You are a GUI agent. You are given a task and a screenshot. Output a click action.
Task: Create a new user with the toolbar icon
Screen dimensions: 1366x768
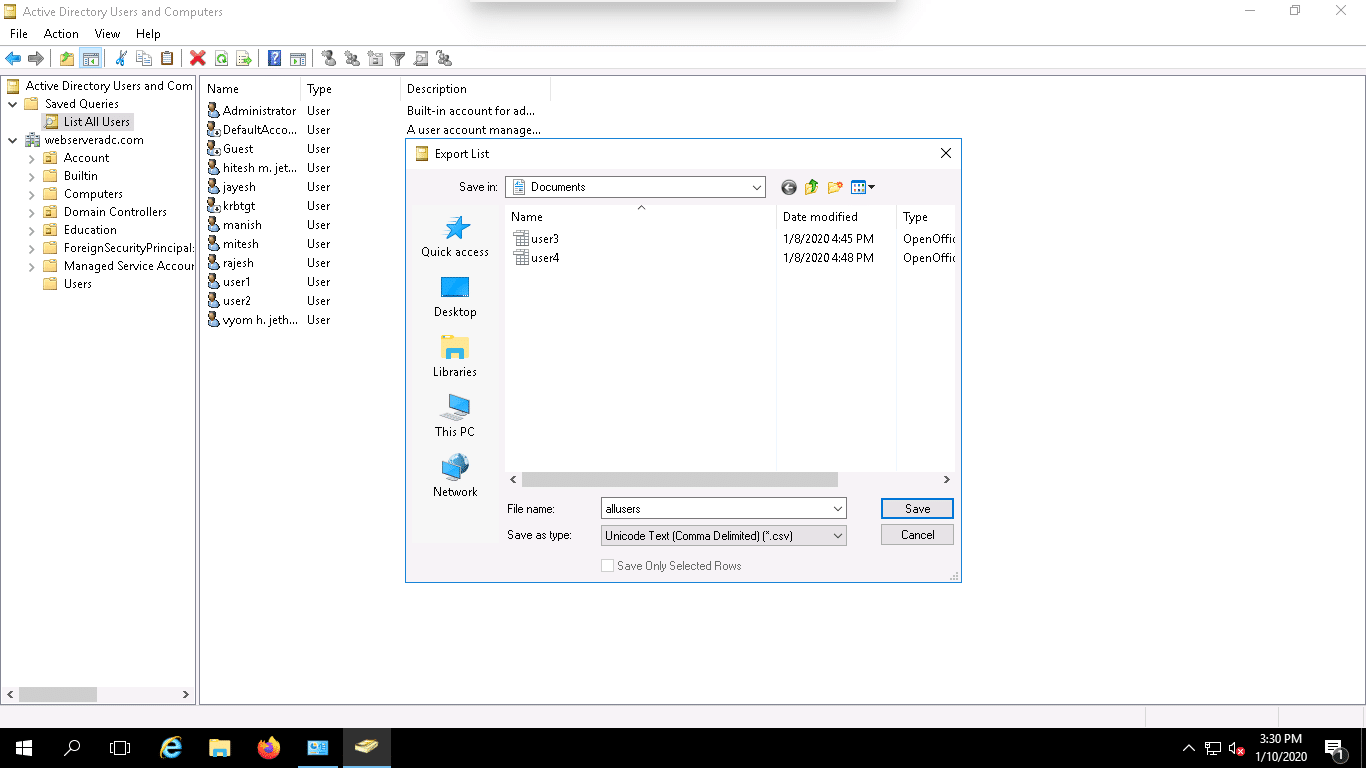[x=328, y=58]
